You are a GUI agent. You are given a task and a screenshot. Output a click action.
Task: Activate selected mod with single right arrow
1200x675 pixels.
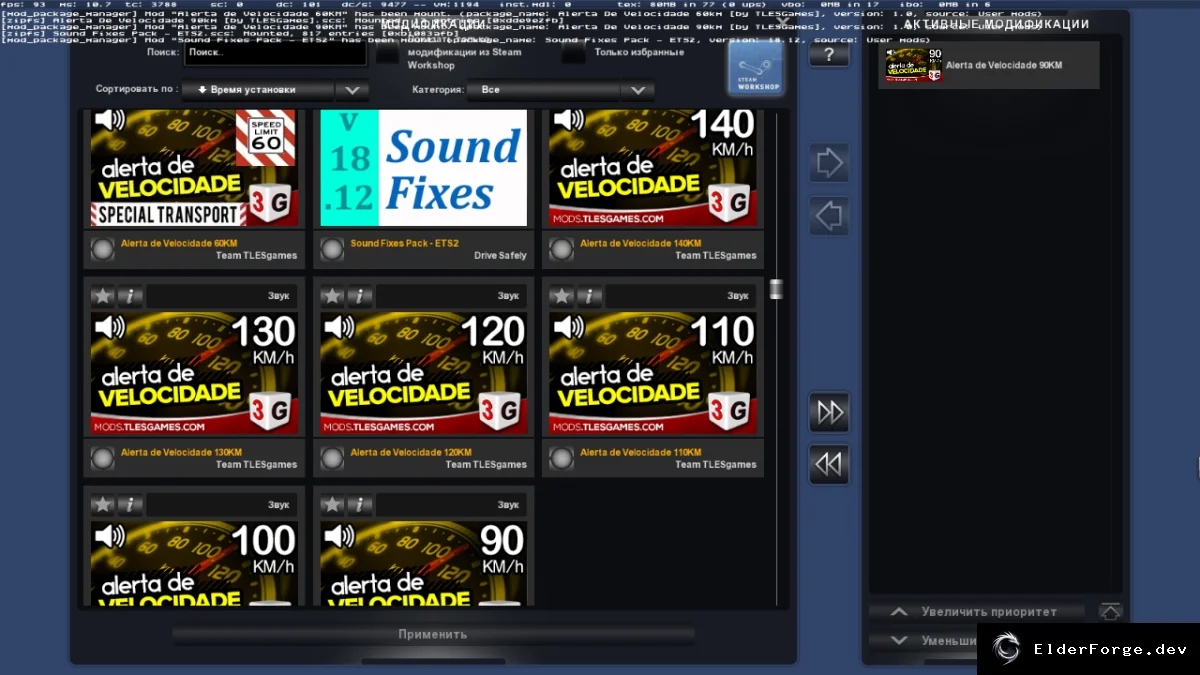[x=829, y=163]
